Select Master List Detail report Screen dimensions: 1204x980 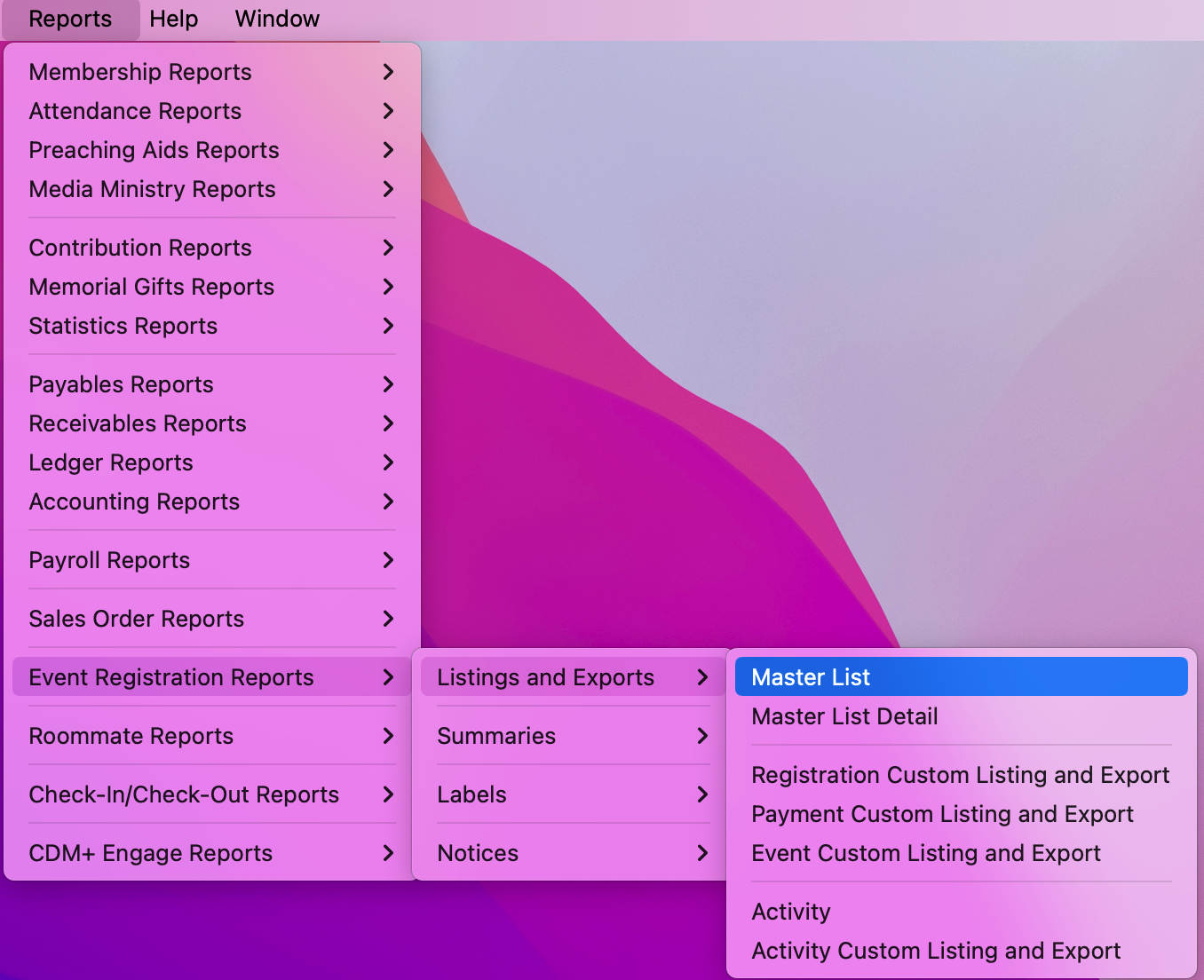pyautogui.click(x=844, y=716)
